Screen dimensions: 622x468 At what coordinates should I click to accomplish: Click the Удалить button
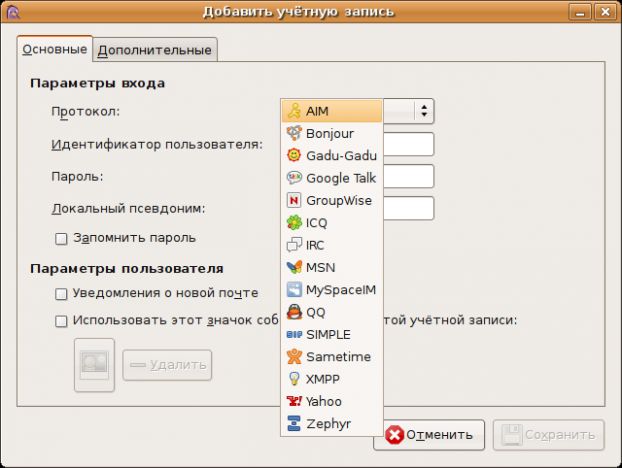pos(167,365)
